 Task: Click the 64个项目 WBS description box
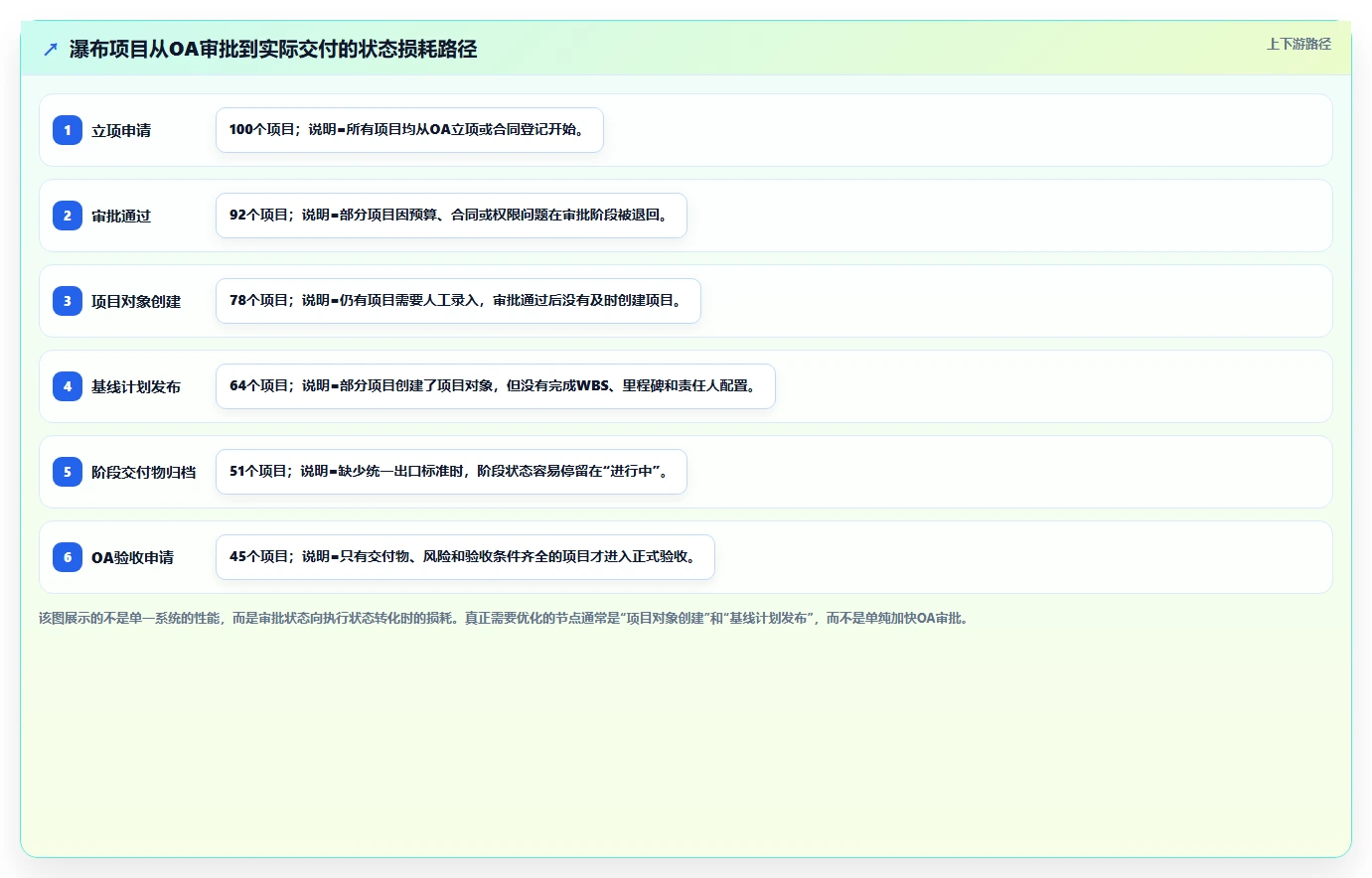[496, 386]
